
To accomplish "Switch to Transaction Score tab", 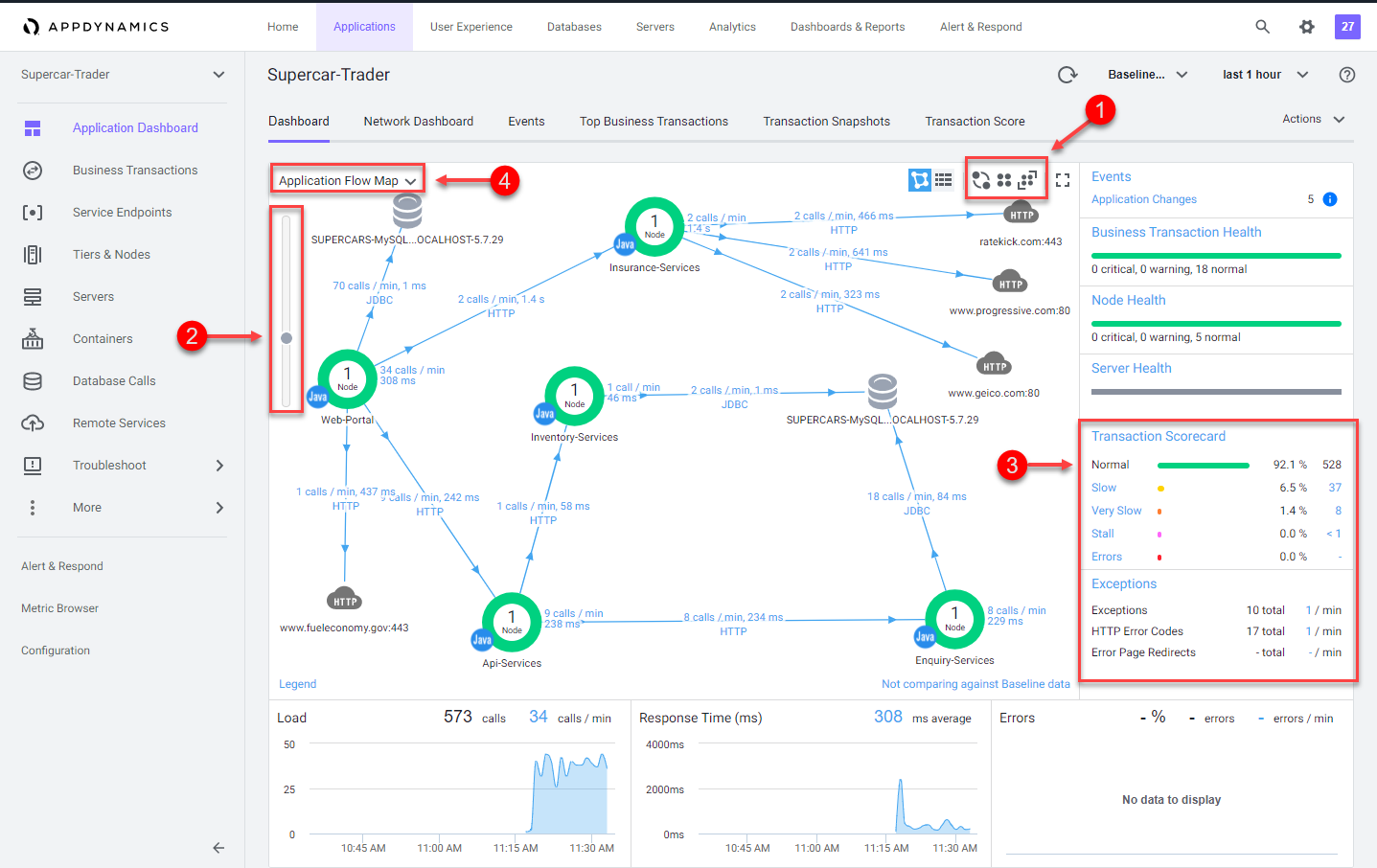I will [975, 121].
